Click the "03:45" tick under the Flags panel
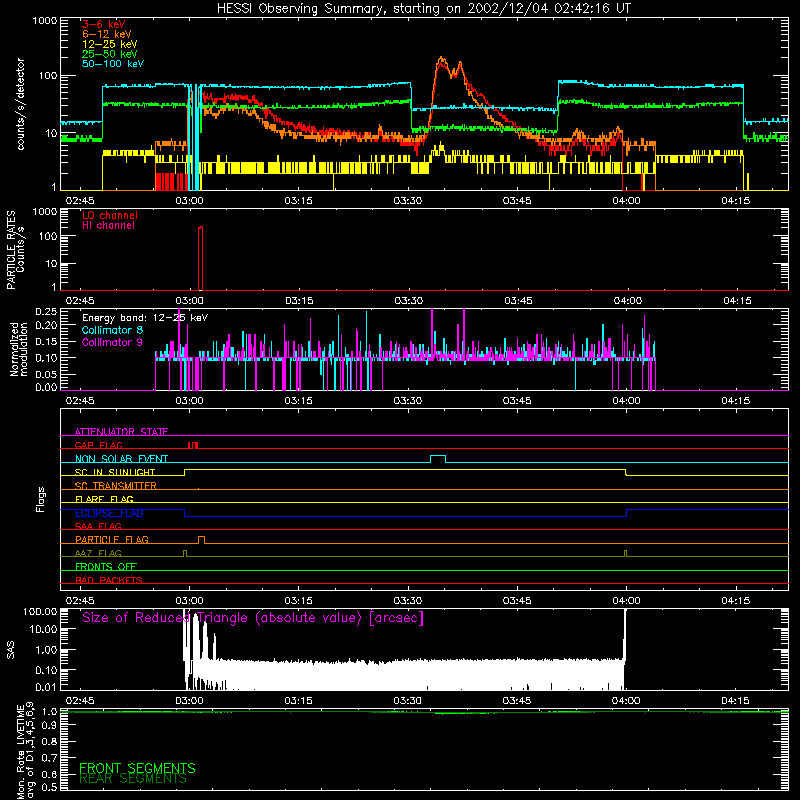 (517, 601)
